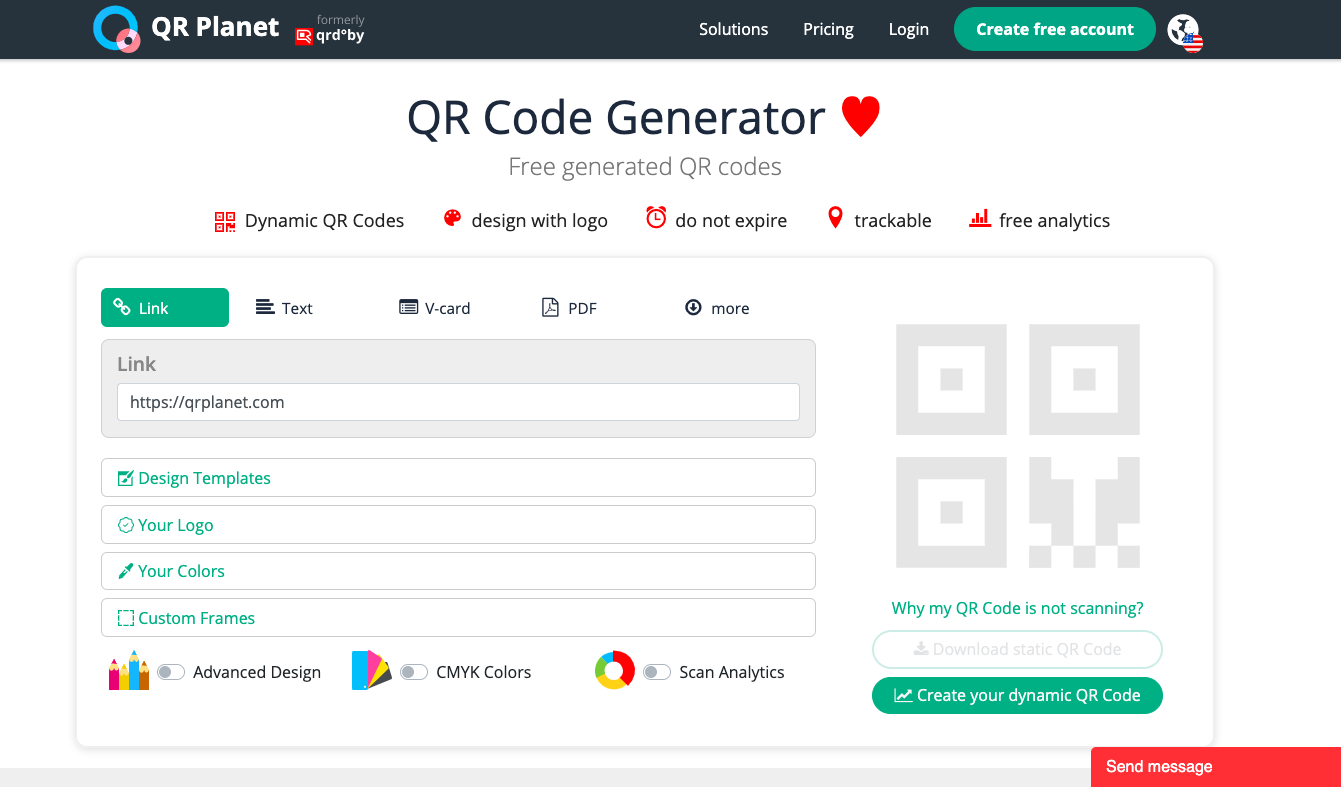The image size is (1341, 787).
Task: Click the QR Planet logo icon
Action: pyautogui.click(x=116, y=29)
